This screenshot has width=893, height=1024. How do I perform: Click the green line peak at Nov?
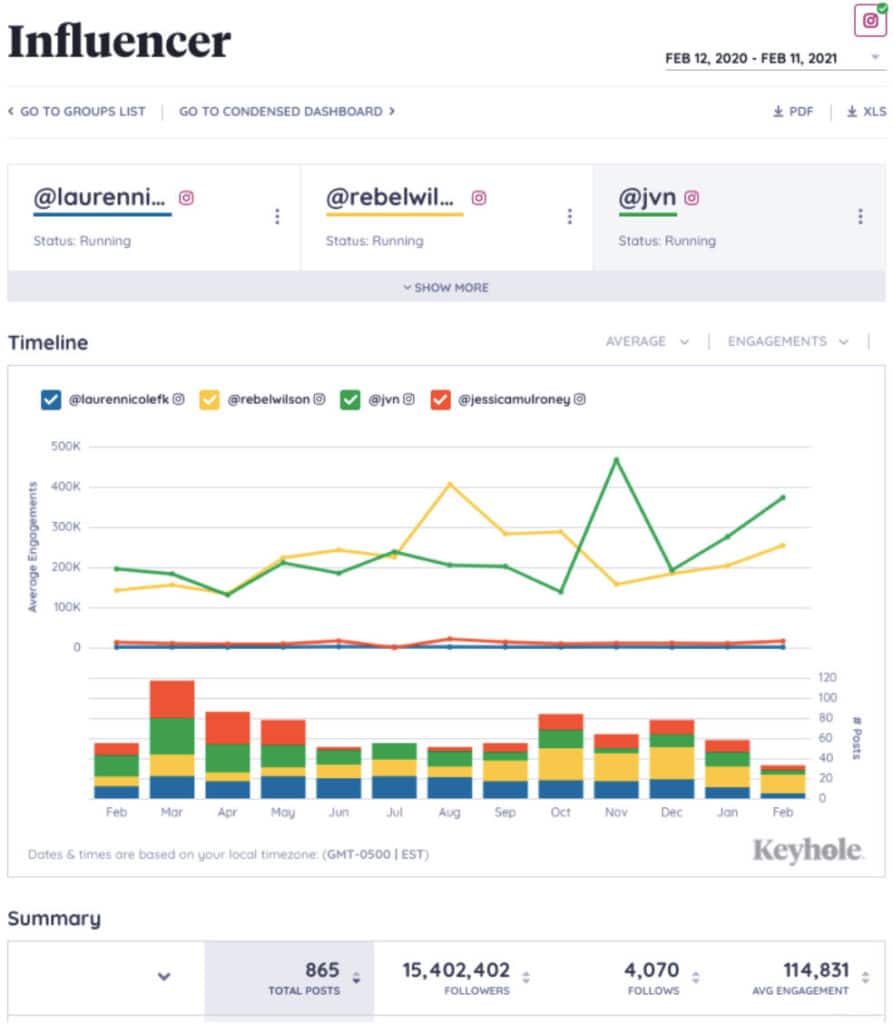coord(616,460)
